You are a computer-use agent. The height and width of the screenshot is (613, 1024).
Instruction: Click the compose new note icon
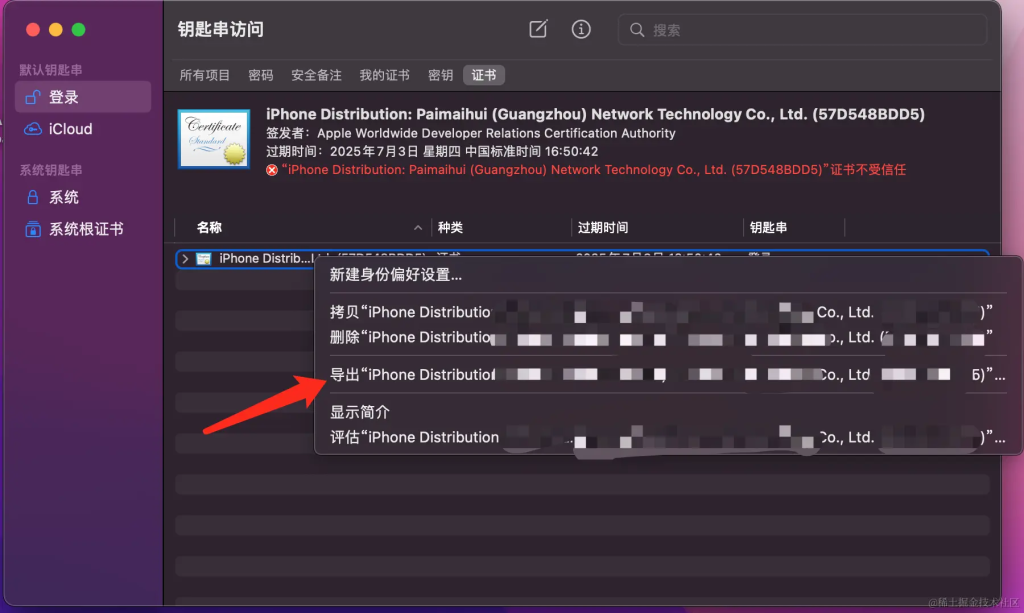[538, 29]
